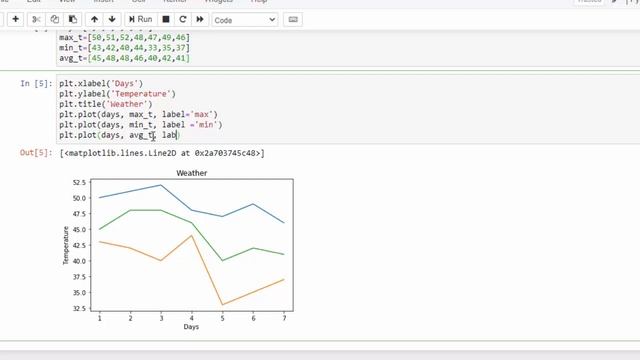The width and height of the screenshot is (640, 360).
Task: Click the Temperature y-axis label
Action: tap(66, 245)
